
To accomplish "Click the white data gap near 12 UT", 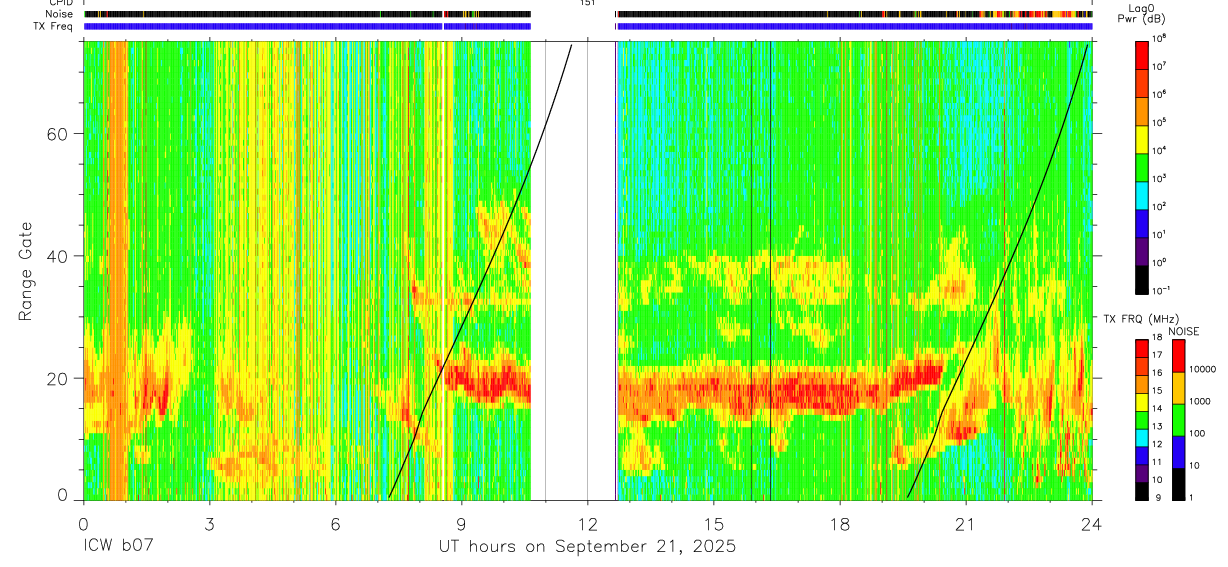I will [573, 270].
